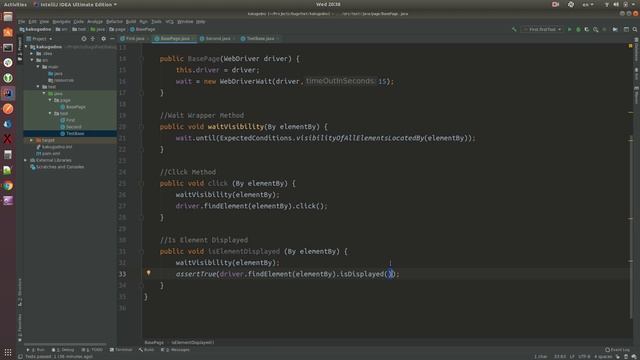Screen dimensions: 640x360
Task: Click the yellow intention lightbulb on line 33
Action: 149,273
